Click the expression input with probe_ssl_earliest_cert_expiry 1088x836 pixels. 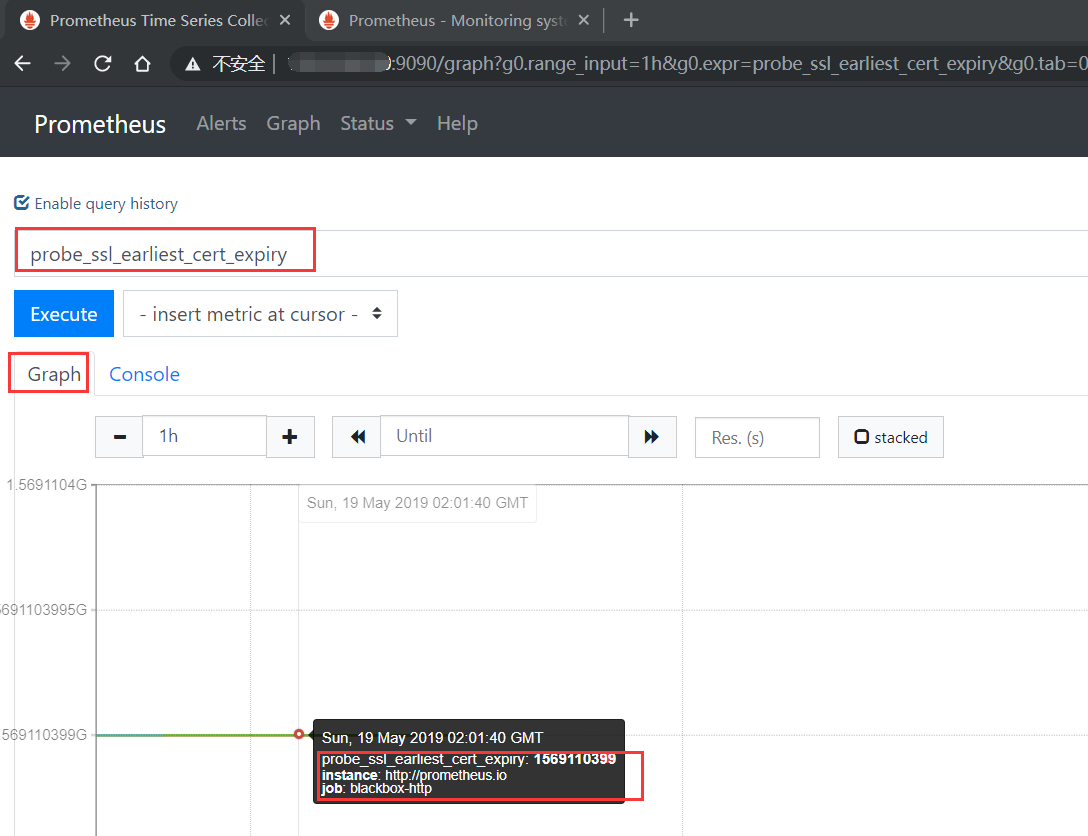(x=551, y=253)
